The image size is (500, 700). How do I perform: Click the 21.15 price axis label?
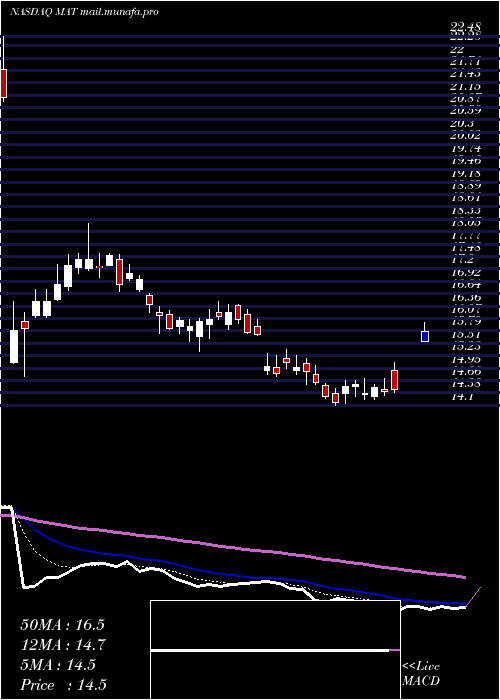click(x=465, y=87)
